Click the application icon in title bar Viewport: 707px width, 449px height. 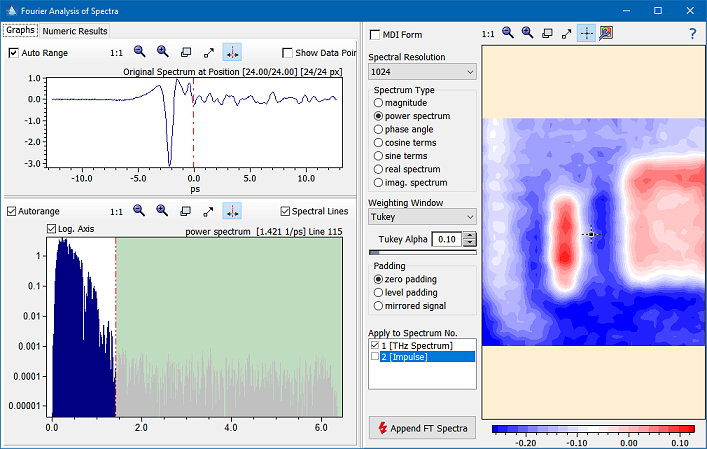tap(11, 10)
